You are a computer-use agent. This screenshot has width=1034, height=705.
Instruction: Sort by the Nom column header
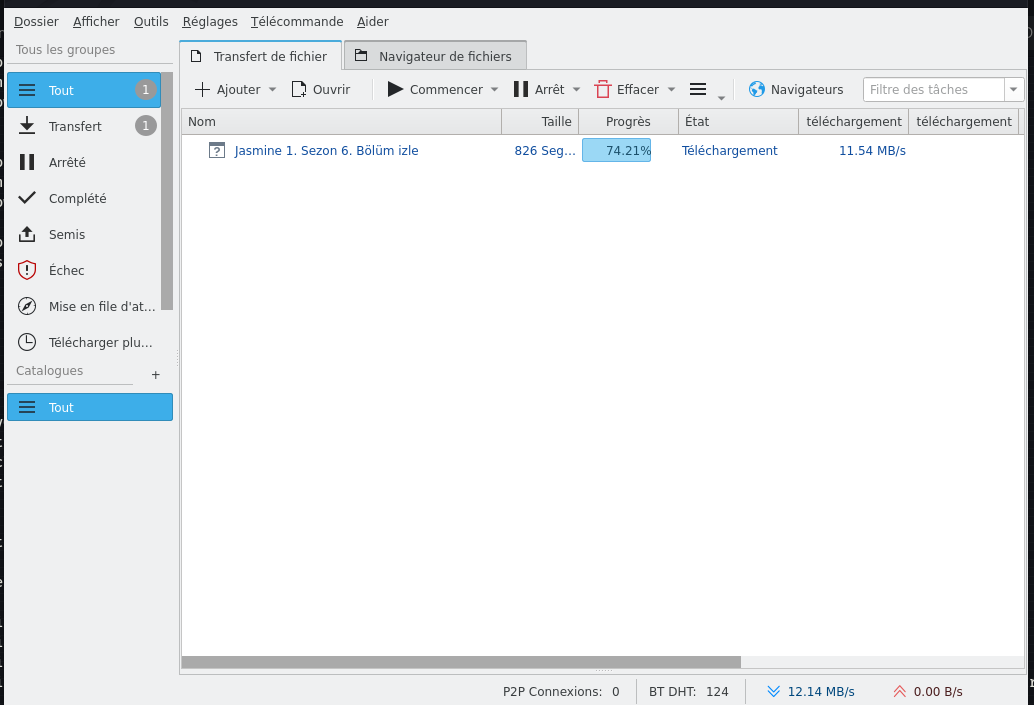click(342, 121)
